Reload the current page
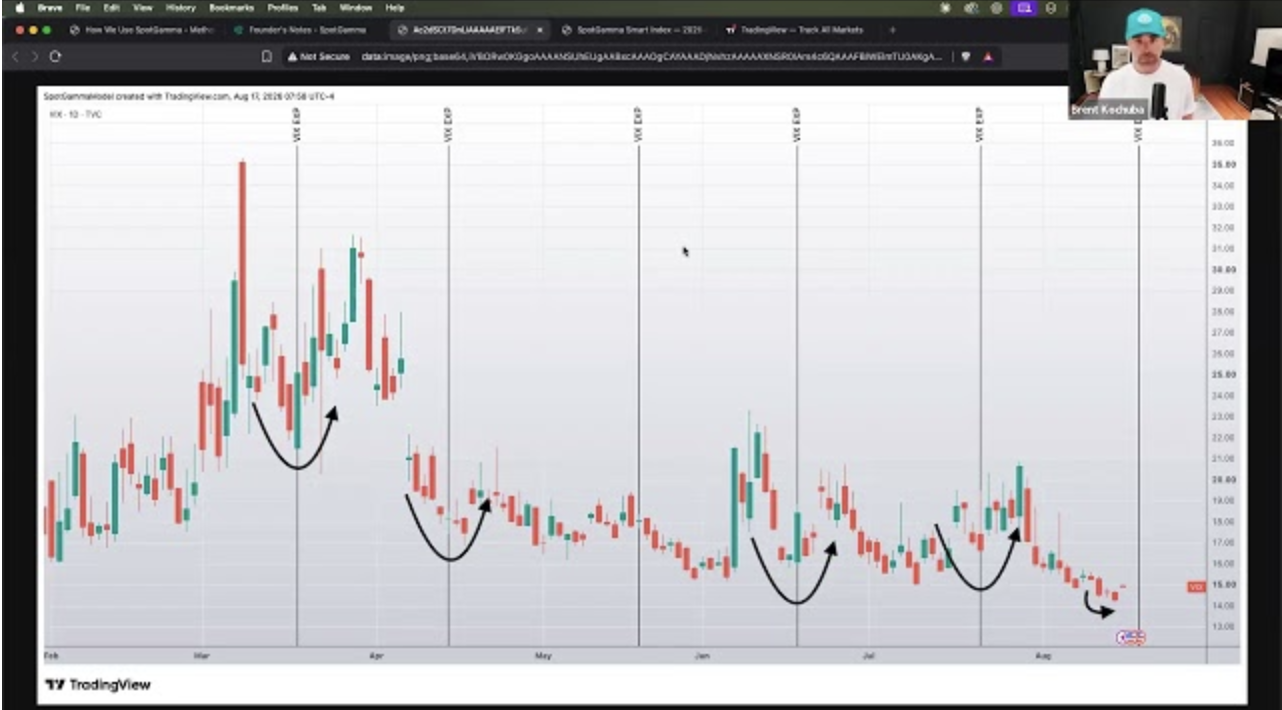 point(55,57)
